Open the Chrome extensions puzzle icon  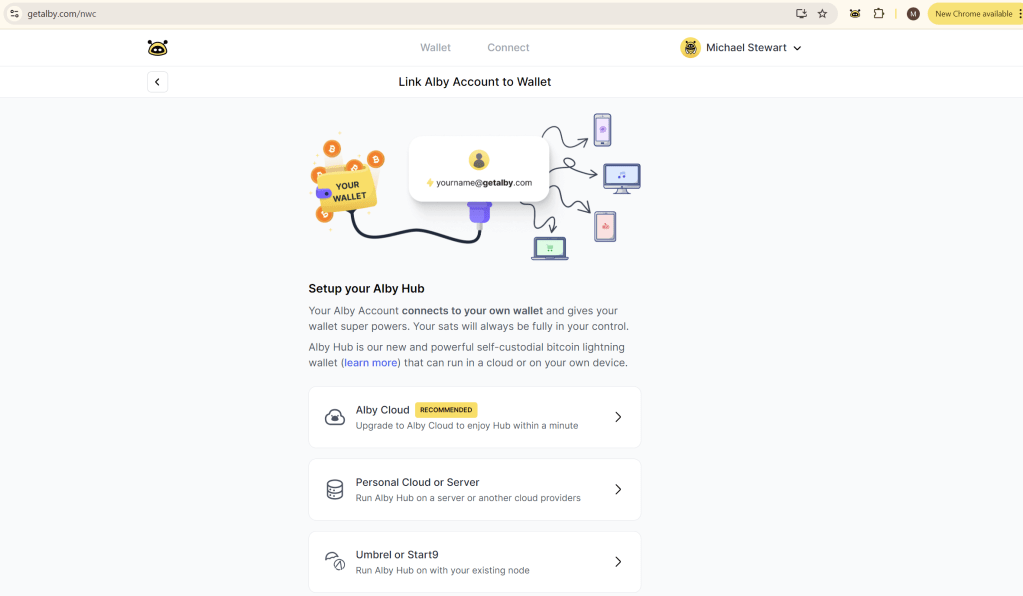879,14
